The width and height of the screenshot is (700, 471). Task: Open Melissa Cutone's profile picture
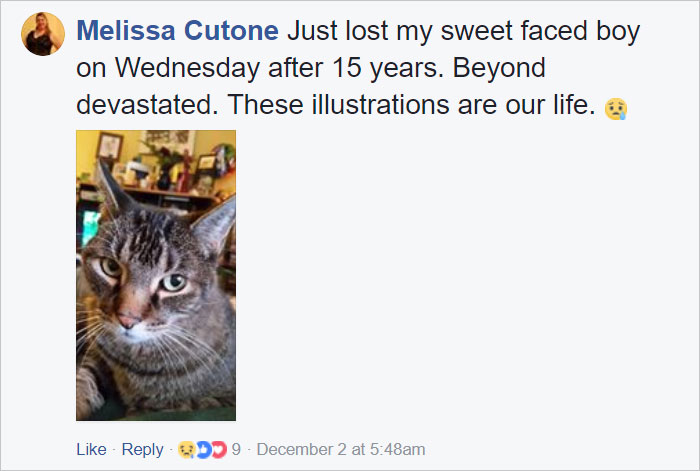[x=43, y=34]
